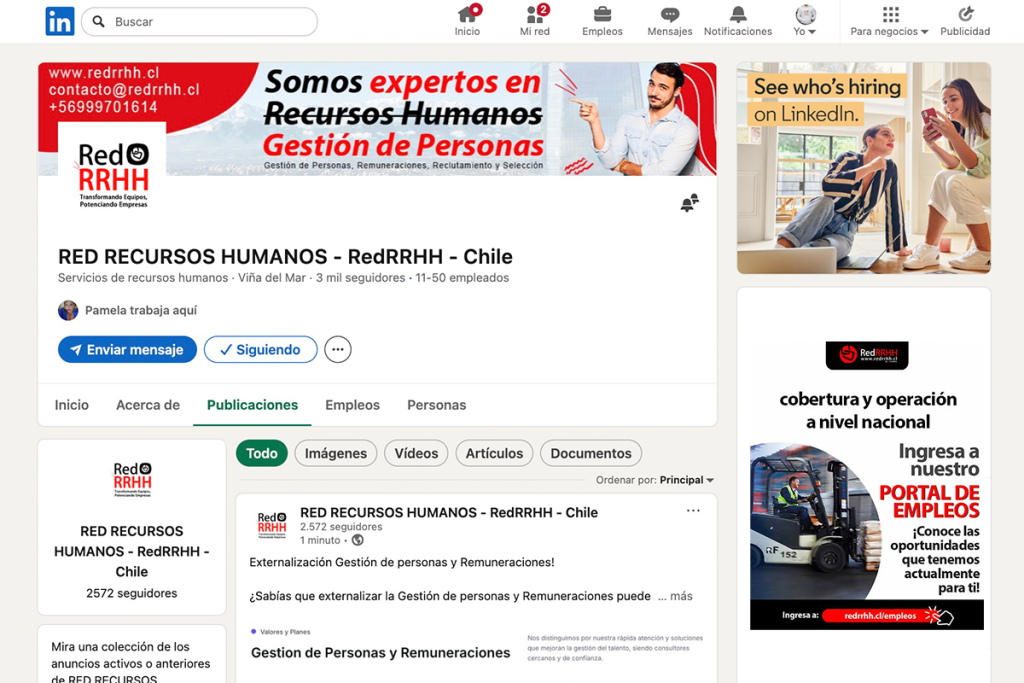Click the Publicidad advertising icon
Screen dimensions: 1024x683
click(965, 15)
